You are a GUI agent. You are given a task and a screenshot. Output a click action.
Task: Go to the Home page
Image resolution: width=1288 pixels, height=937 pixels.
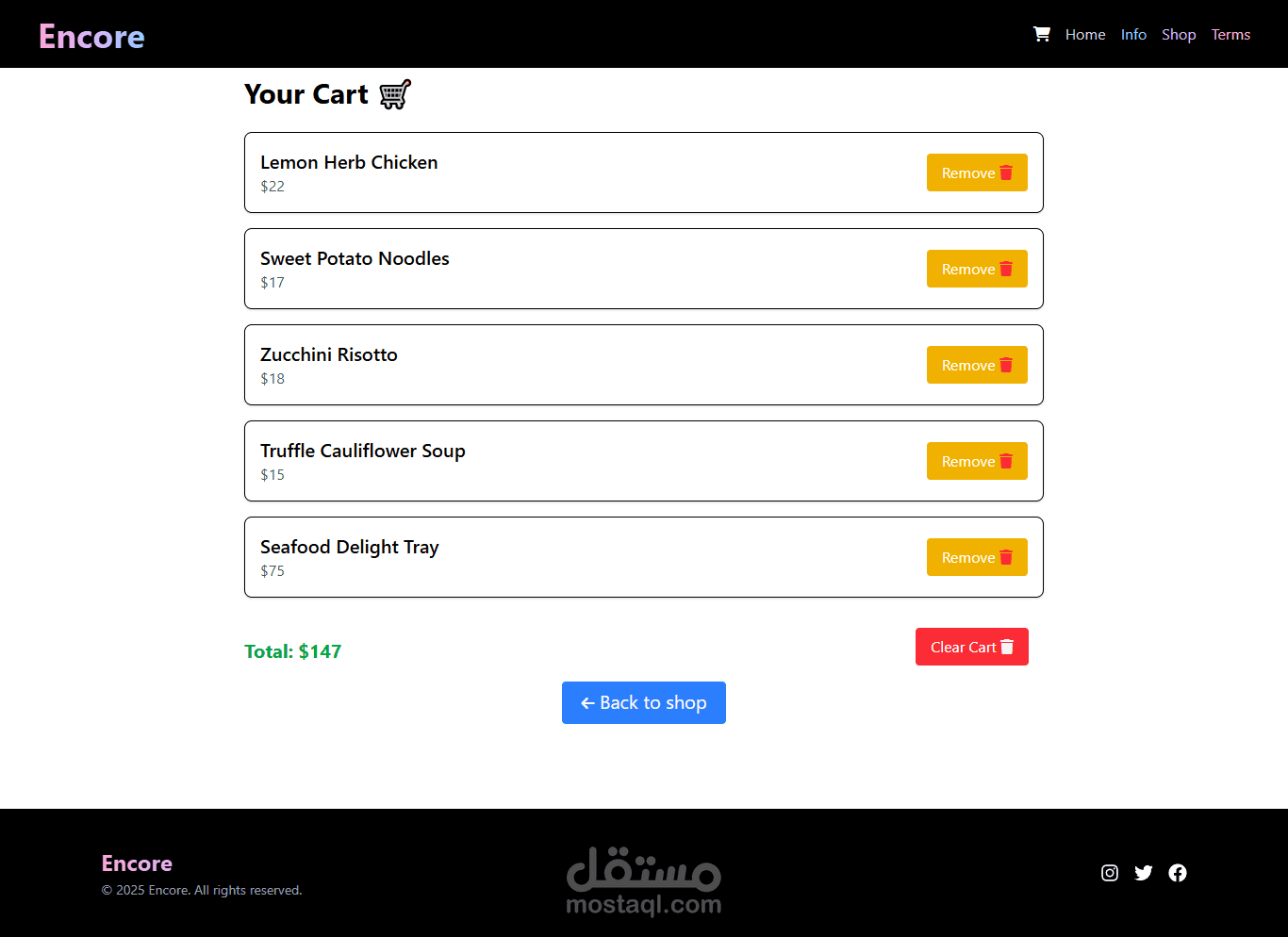tap(1085, 34)
